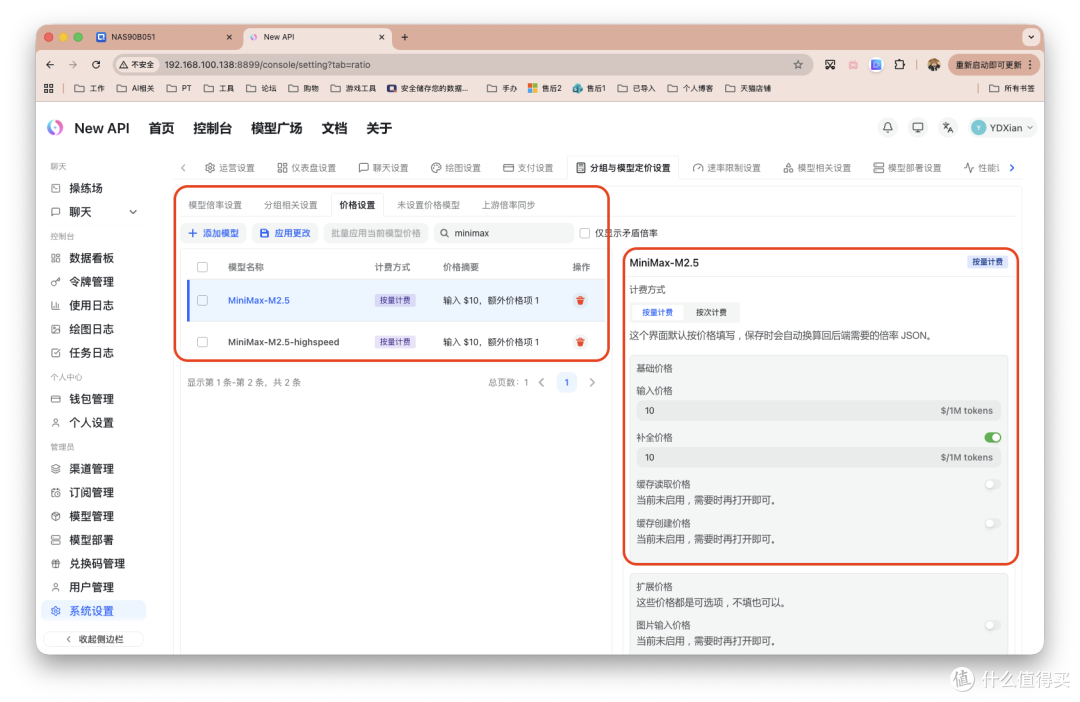Open 使用日志 in the sidebar
Screen dimensions: 1080x702
pyautogui.click(x=94, y=305)
